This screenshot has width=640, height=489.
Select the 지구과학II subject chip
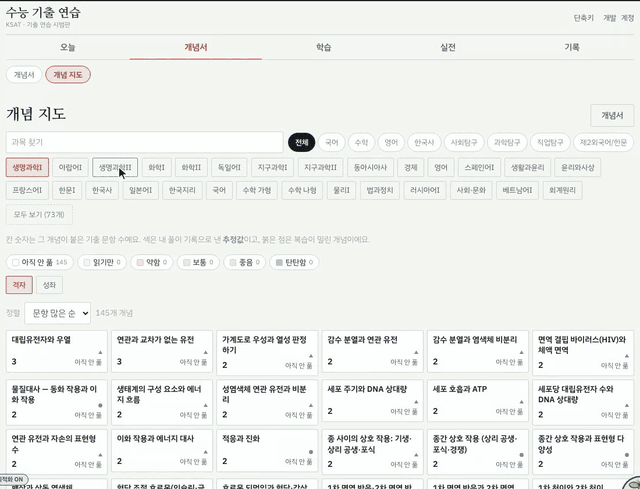(x=320, y=167)
